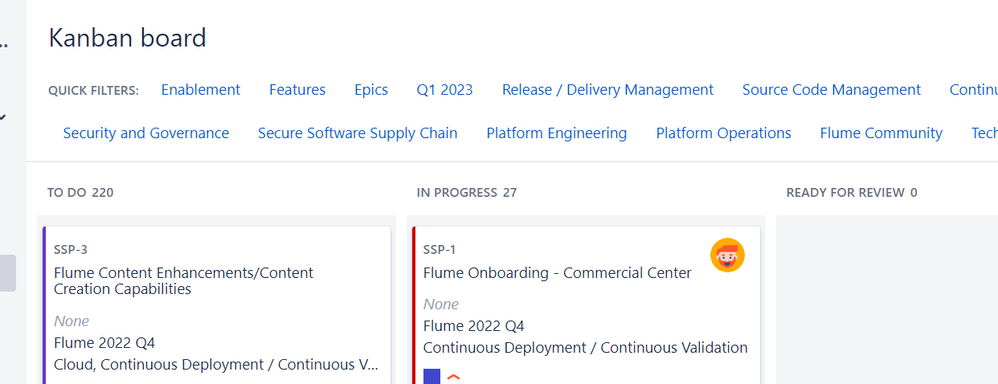Click the blue issue type icon on SSP-1

point(432,376)
